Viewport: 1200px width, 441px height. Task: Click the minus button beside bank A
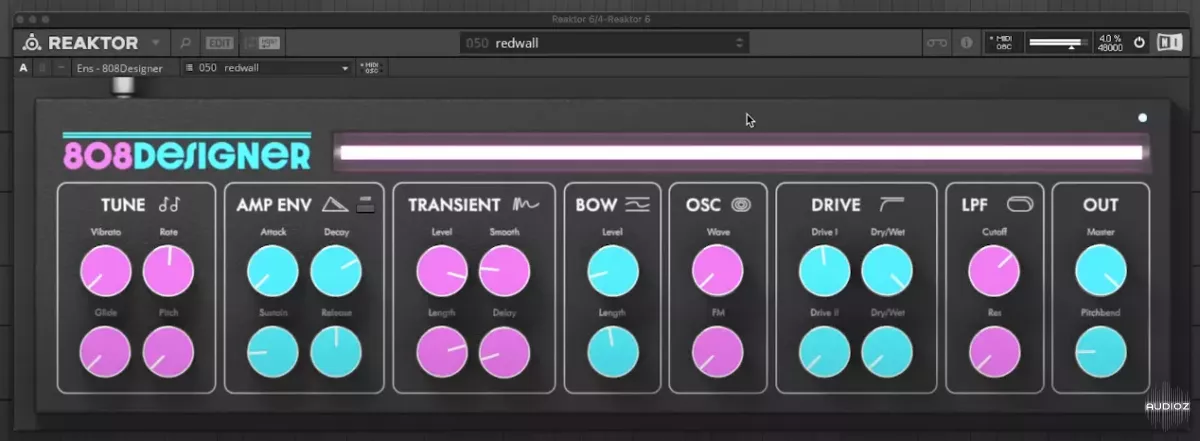(61, 68)
